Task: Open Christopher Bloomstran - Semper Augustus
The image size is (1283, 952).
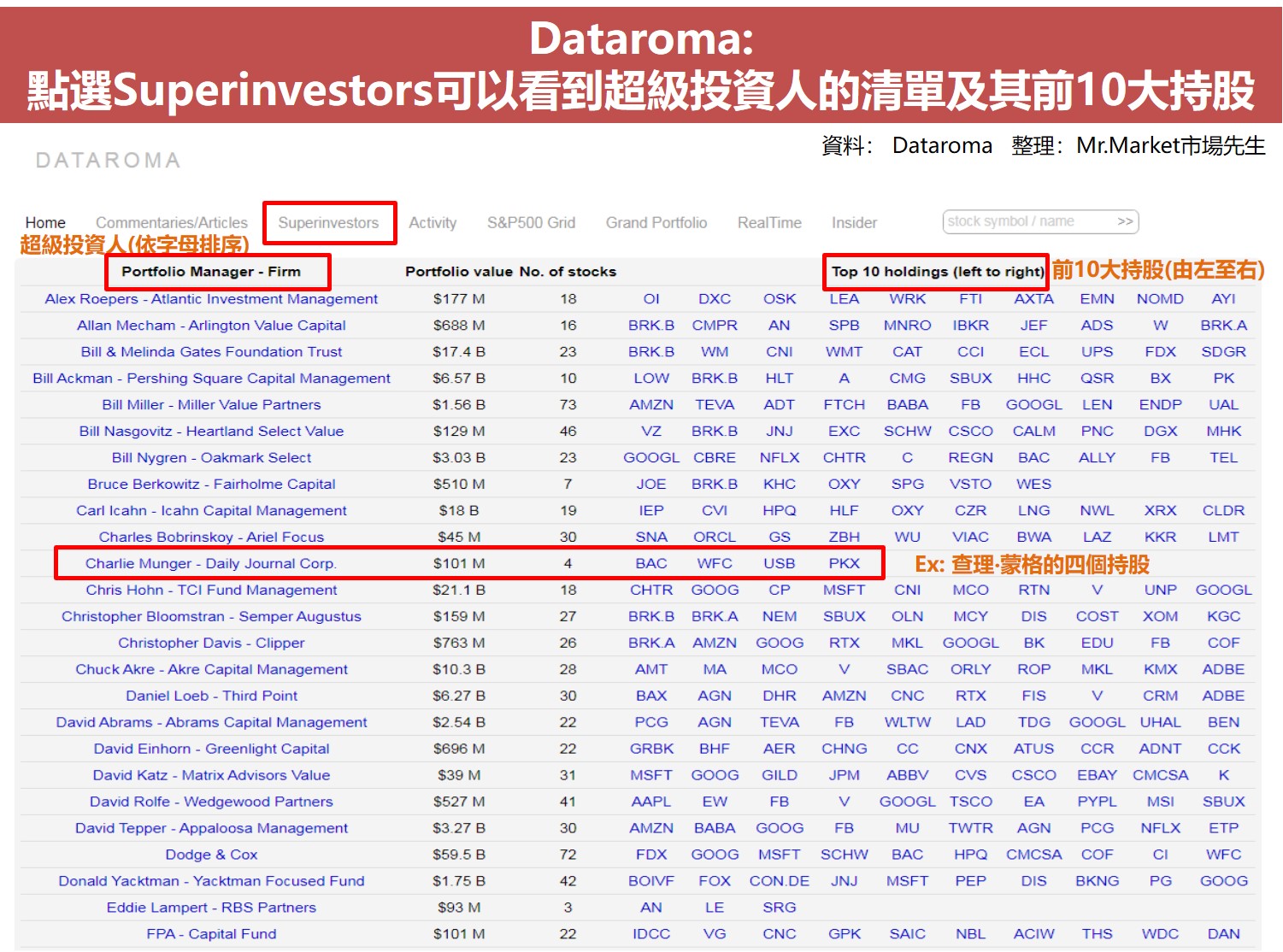Action: click(211, 616)
